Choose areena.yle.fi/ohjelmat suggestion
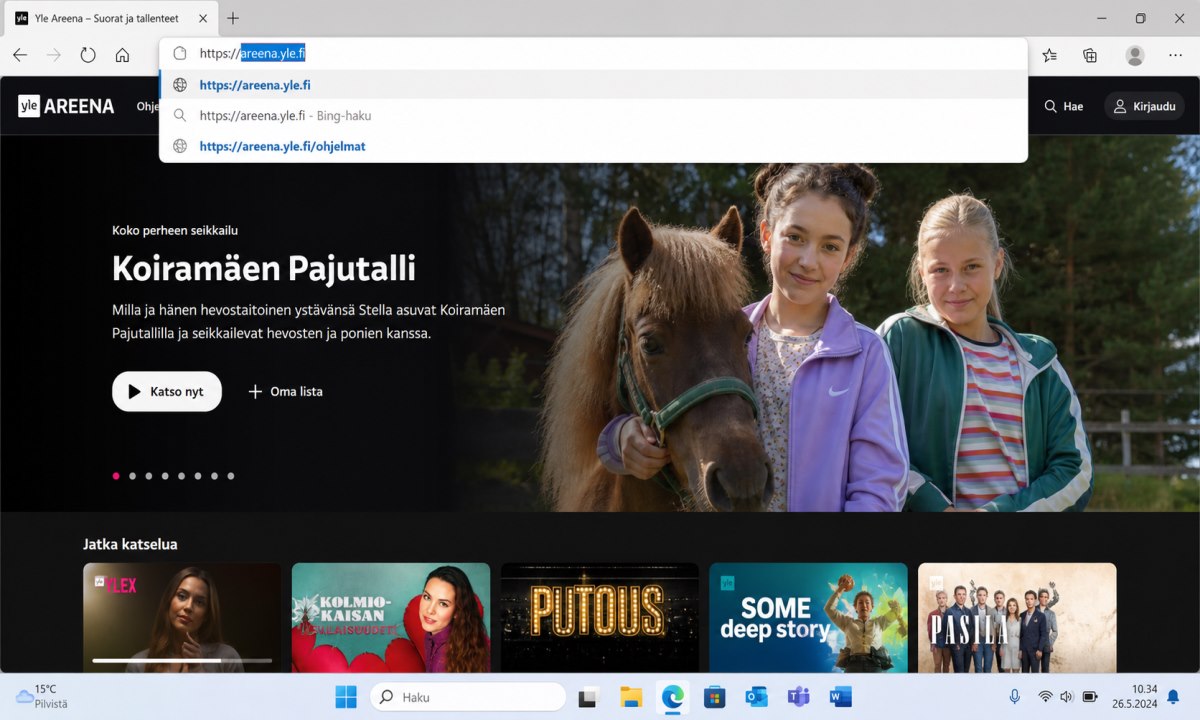 coord(594,146)
